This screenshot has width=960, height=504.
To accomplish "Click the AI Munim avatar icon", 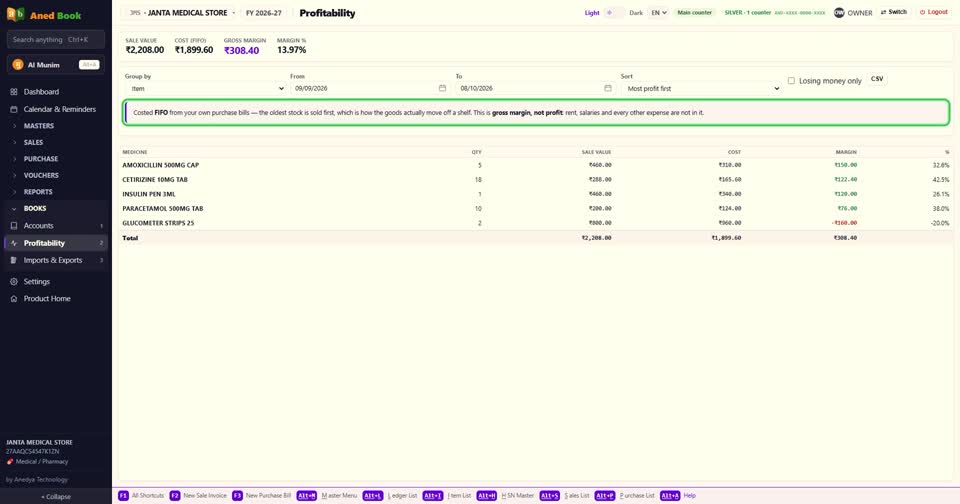I will 18,65.
